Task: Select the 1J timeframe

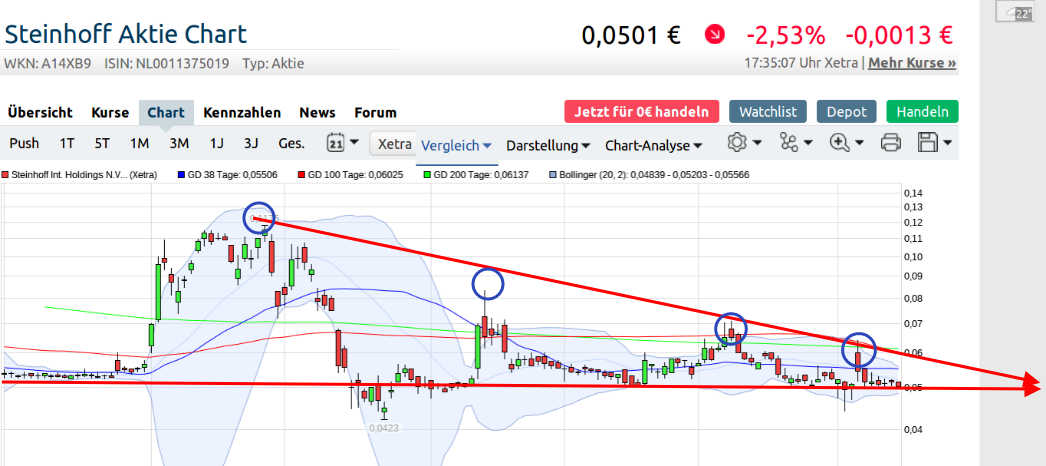Action: (216, 143)
